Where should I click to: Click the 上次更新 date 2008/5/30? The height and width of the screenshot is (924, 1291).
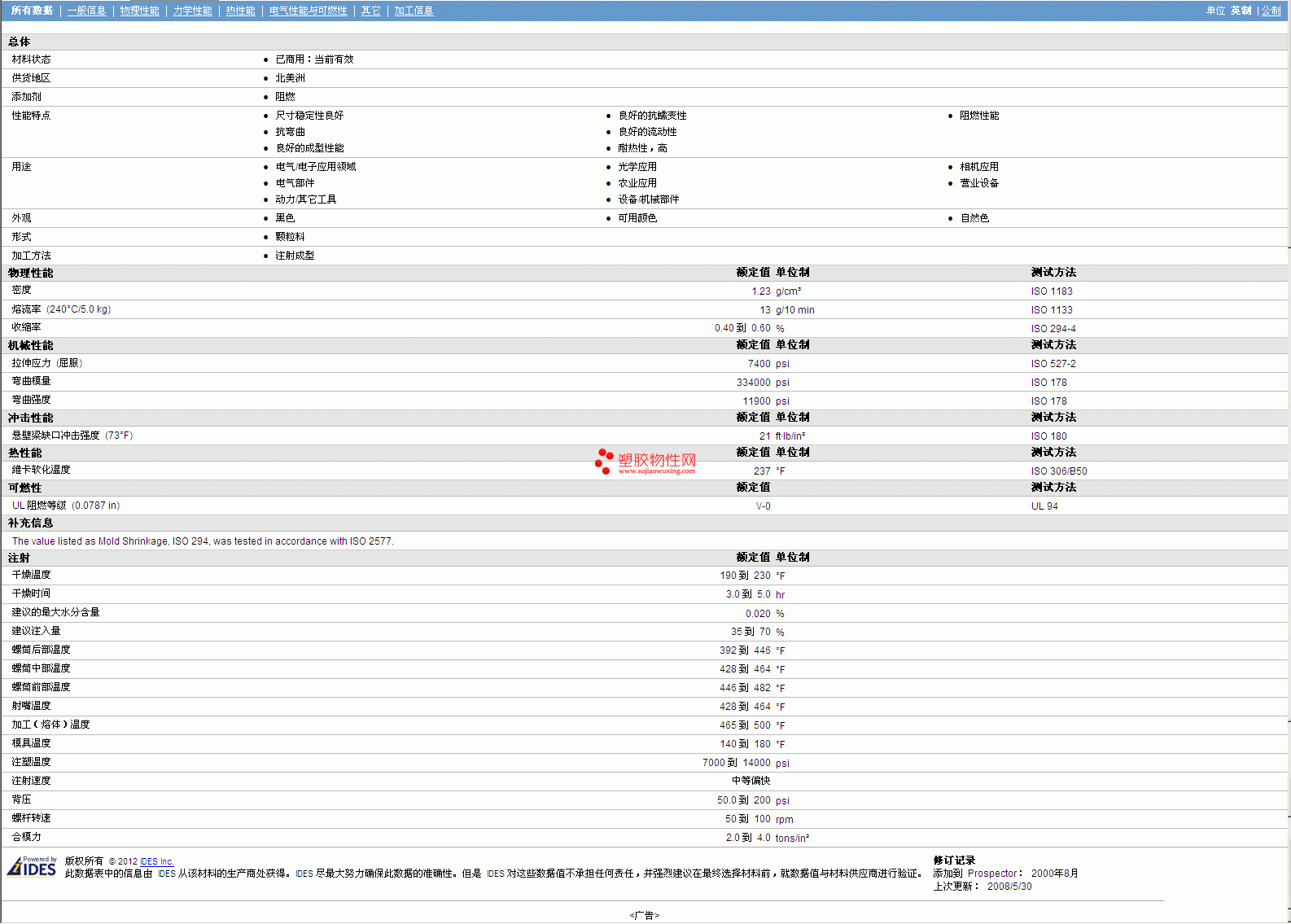1009,887
